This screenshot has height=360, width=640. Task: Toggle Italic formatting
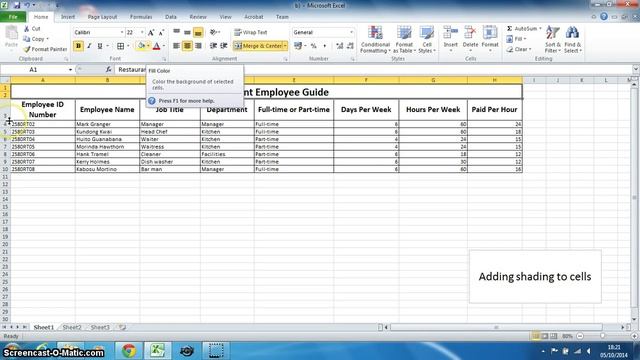coord(89,46)
